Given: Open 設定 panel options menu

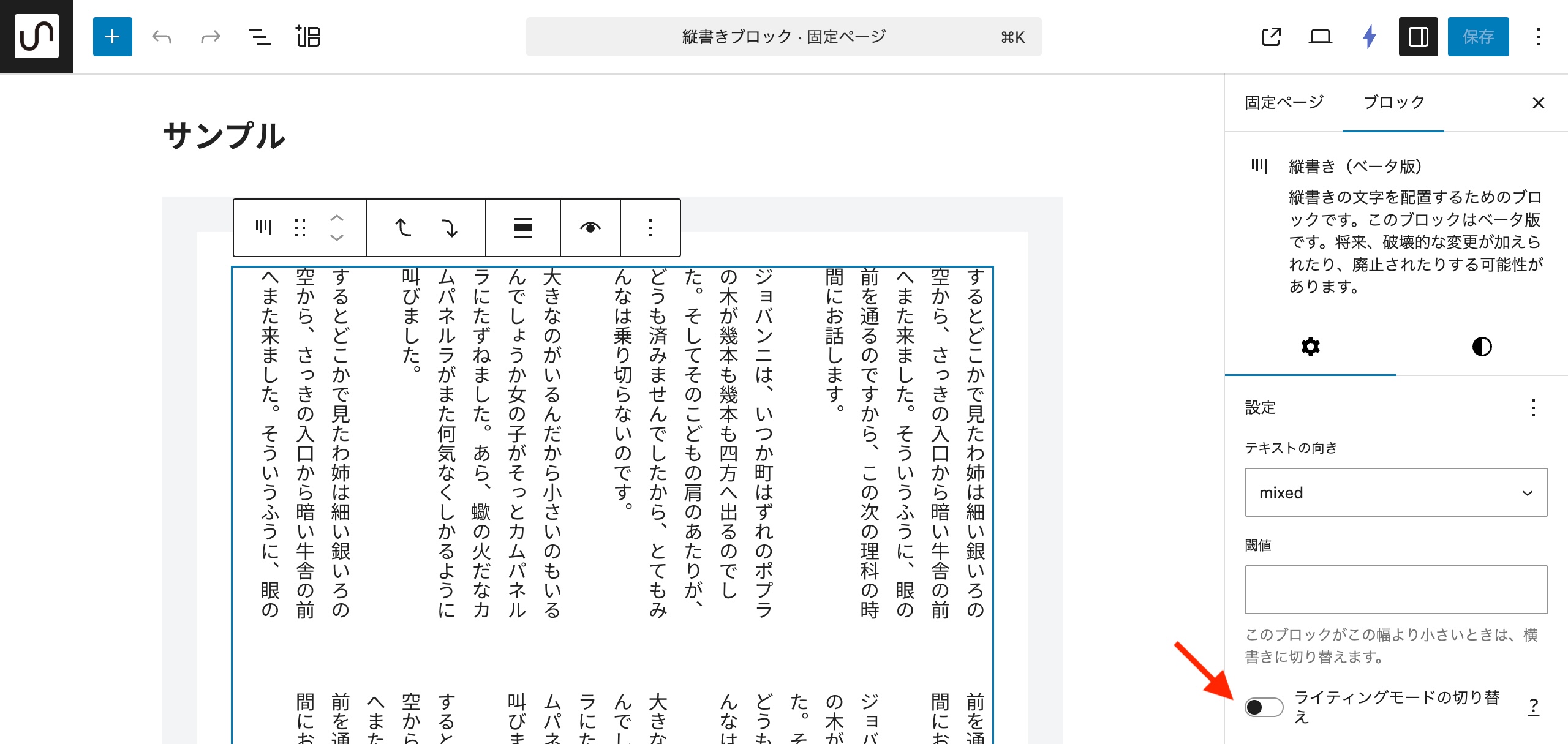Looking at the screenshot, I should (x=1533, y=408).
